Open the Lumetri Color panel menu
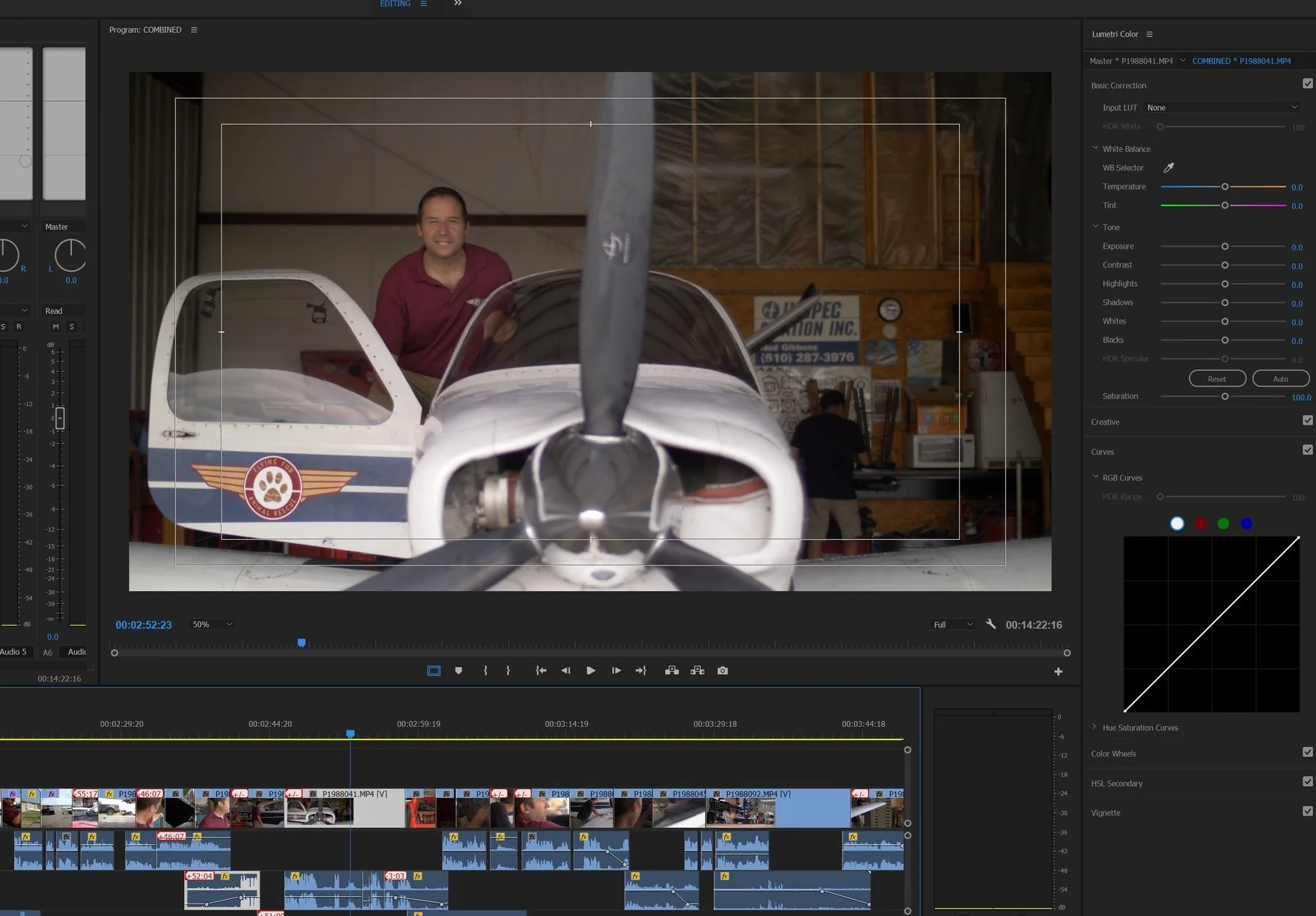Screen dimensions: 1316x916 pos(1150,34)
